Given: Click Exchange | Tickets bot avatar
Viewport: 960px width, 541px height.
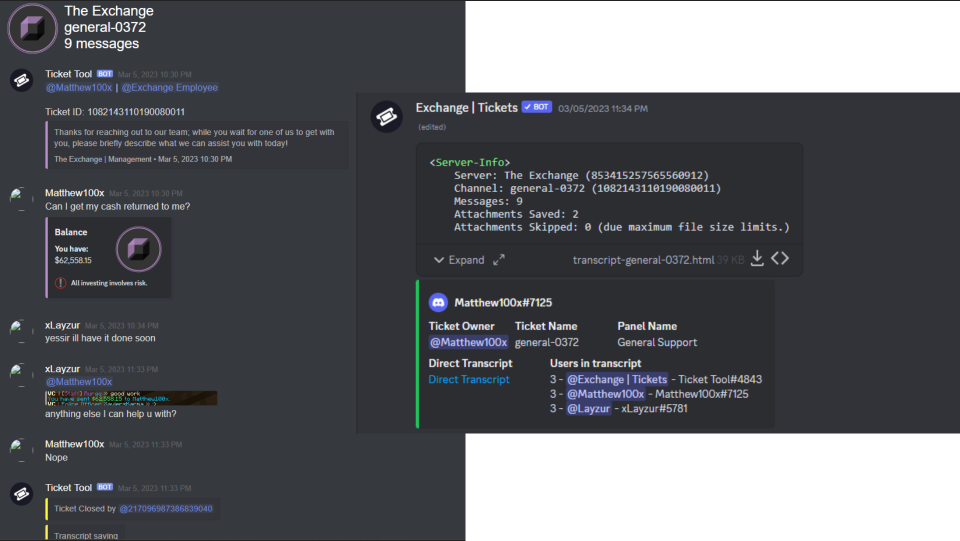Looking at the screenshot, I should 387,116.
